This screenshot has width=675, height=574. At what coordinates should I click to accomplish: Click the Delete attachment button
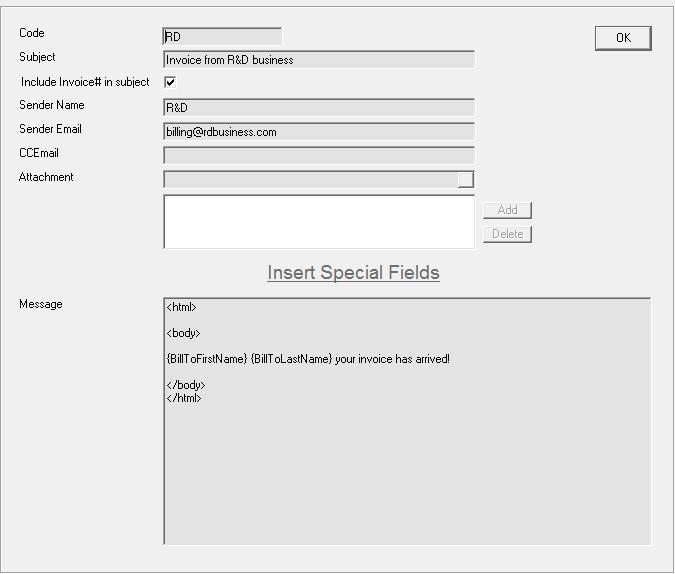[508, 234]
